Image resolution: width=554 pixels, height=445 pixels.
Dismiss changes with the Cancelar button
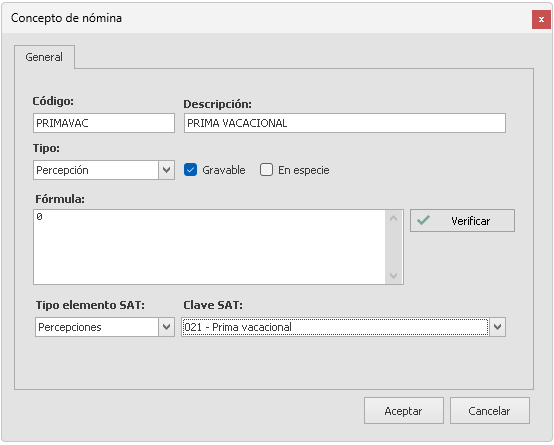tap(489, 411)
